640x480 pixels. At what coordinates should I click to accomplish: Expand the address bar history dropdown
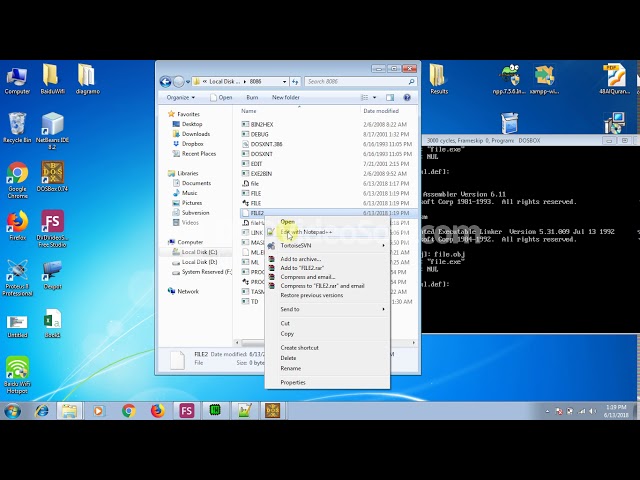coord(284,82)
